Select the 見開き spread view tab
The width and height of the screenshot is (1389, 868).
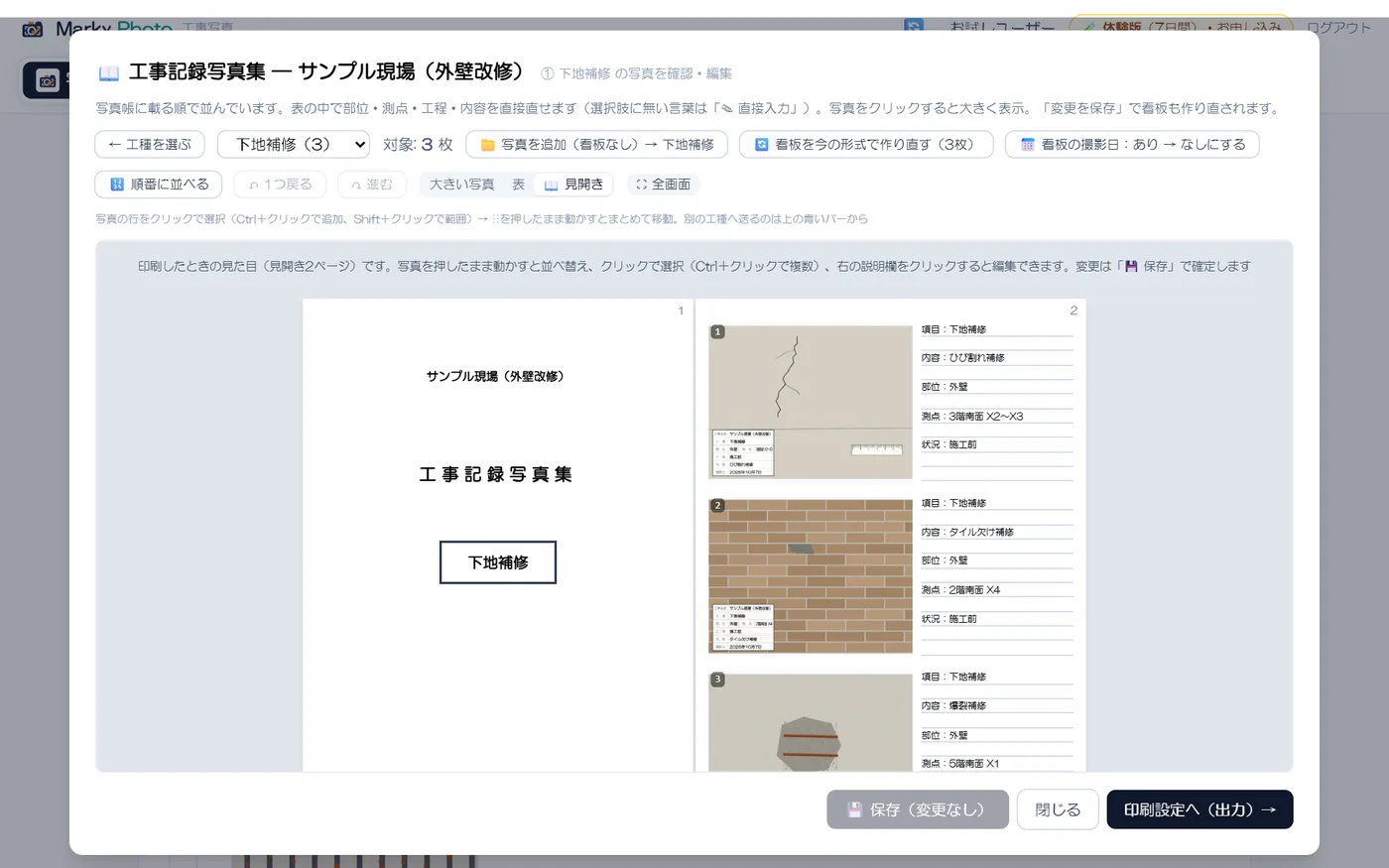[572, 185]
